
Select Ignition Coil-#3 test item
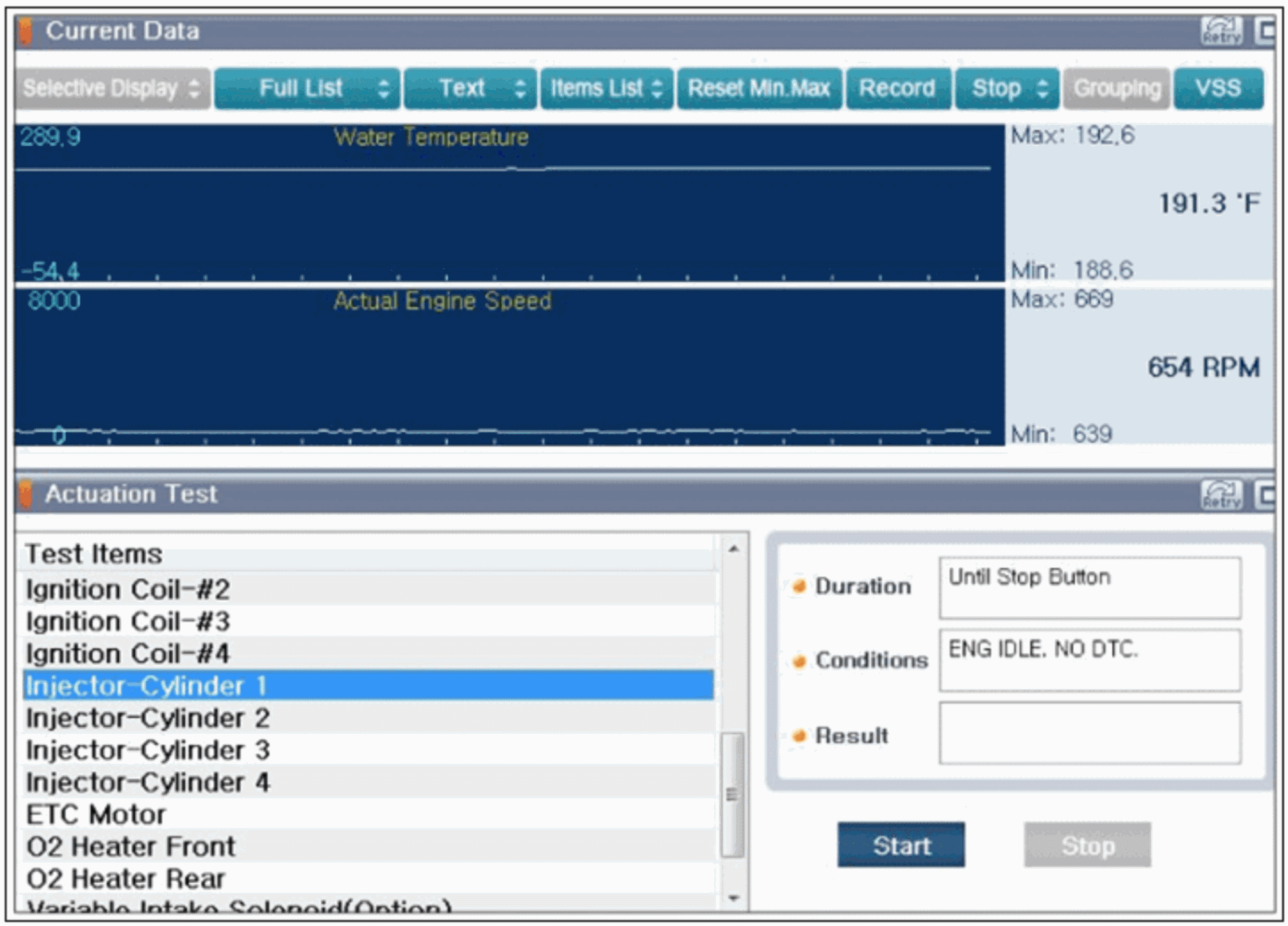tap(128, 621)
